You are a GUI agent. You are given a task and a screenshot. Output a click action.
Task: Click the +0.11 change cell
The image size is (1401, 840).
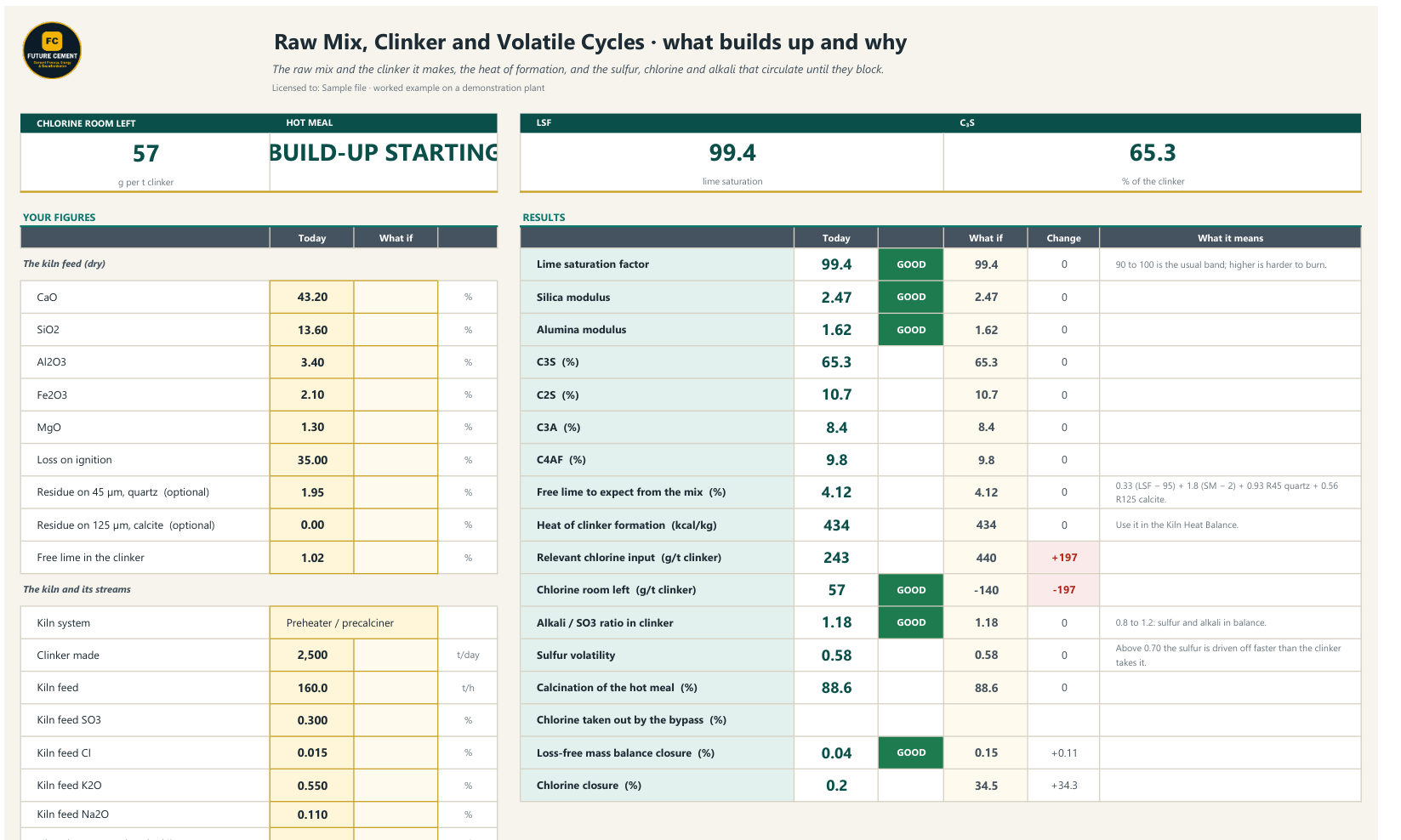(x=1063, y=752)
